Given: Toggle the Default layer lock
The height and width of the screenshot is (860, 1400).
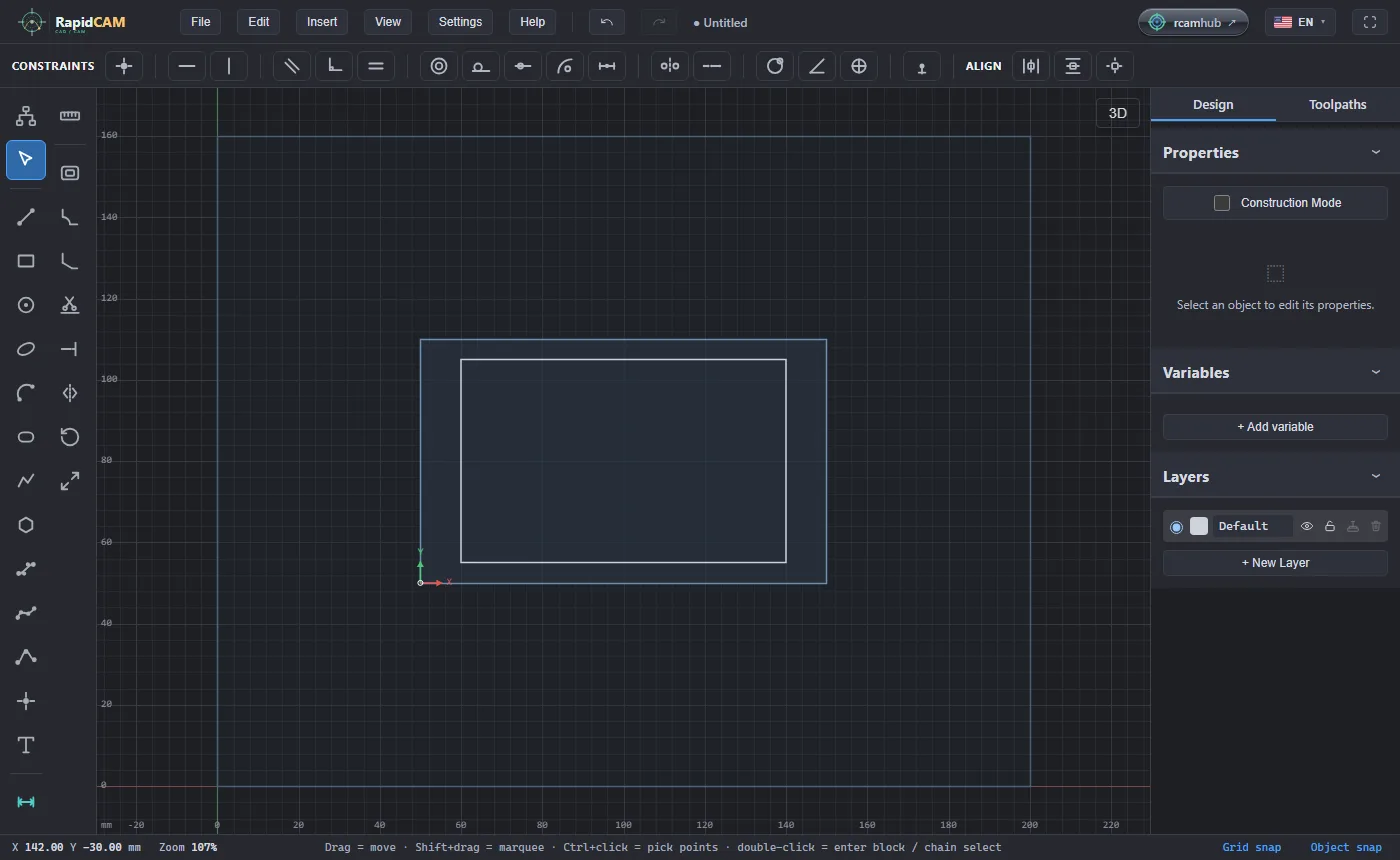Looking at the screenshot, I should [1330, 526].
